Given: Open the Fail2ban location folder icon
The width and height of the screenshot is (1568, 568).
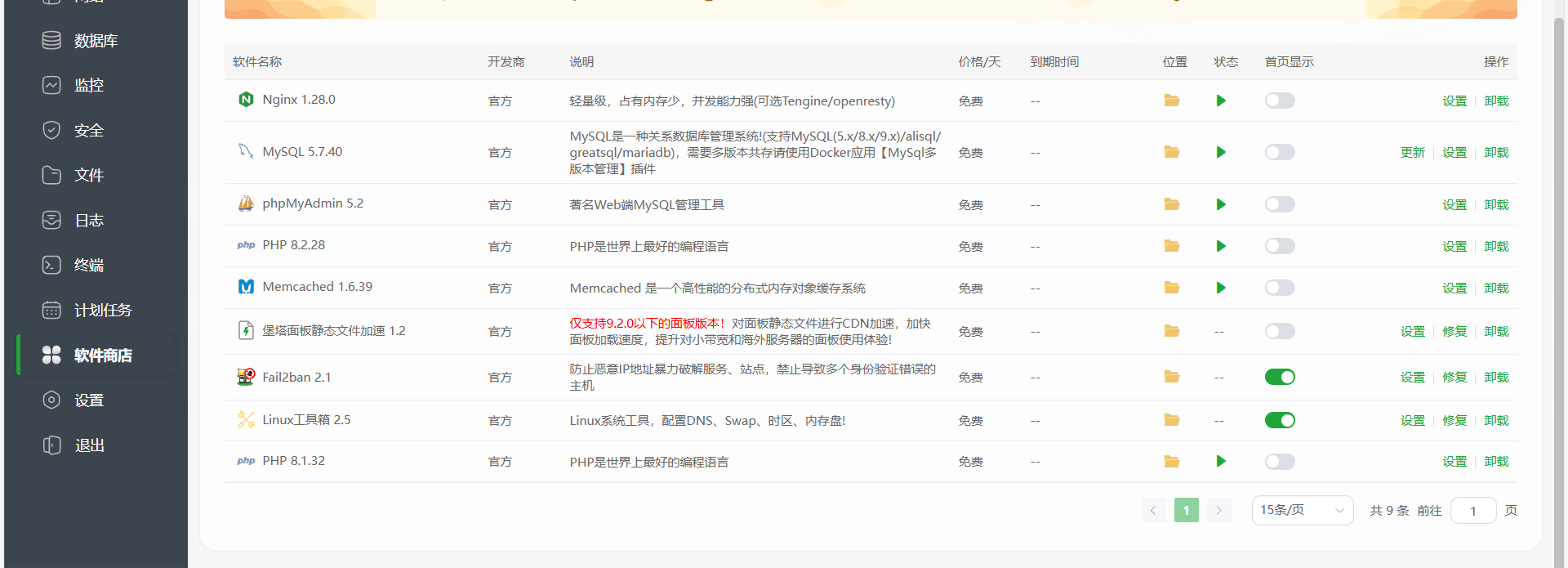Looking at the screenshot, I should (1172, 377).
